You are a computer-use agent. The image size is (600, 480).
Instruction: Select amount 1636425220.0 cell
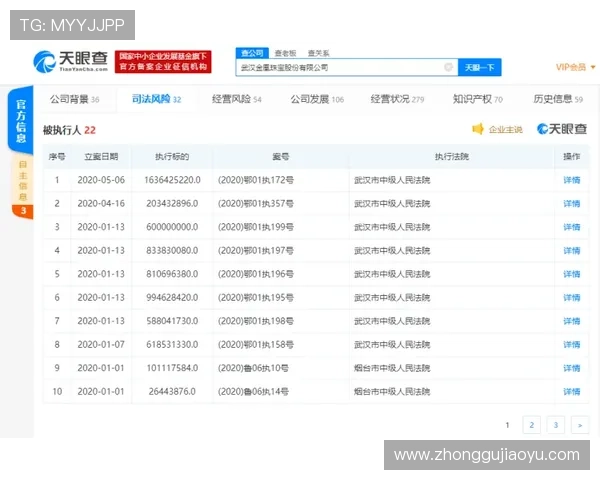coord(172,180)
